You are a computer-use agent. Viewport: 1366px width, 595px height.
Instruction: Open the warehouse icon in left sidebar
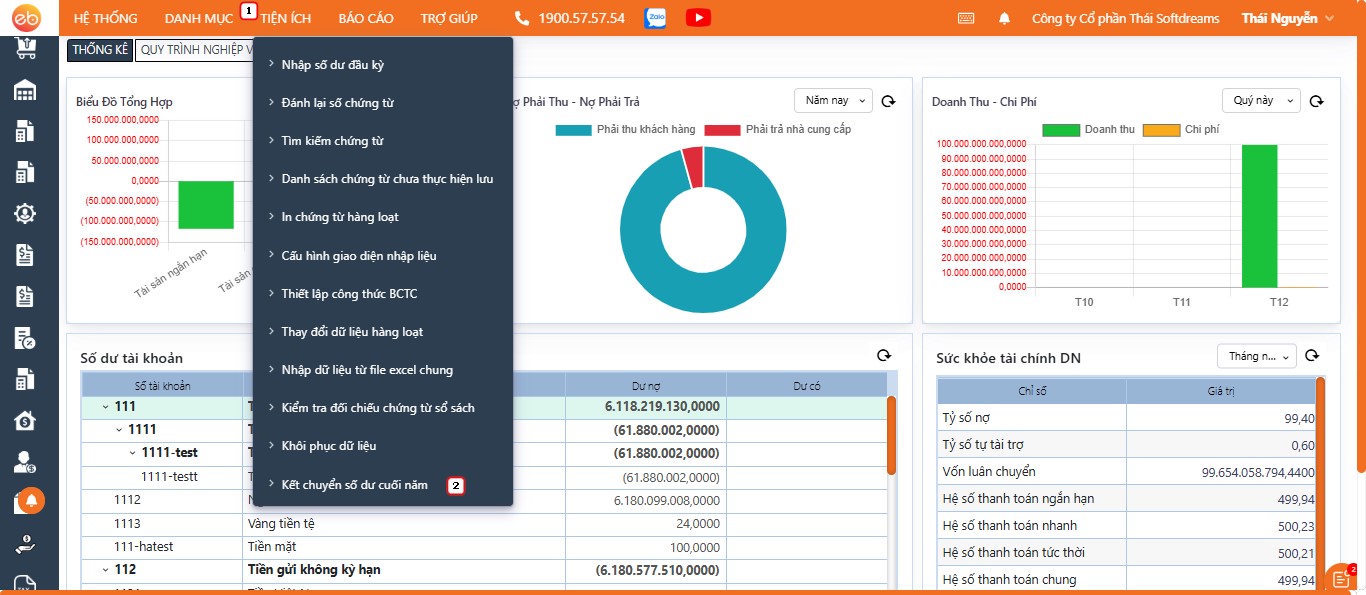pyautogui.click(x=25, y=91)
